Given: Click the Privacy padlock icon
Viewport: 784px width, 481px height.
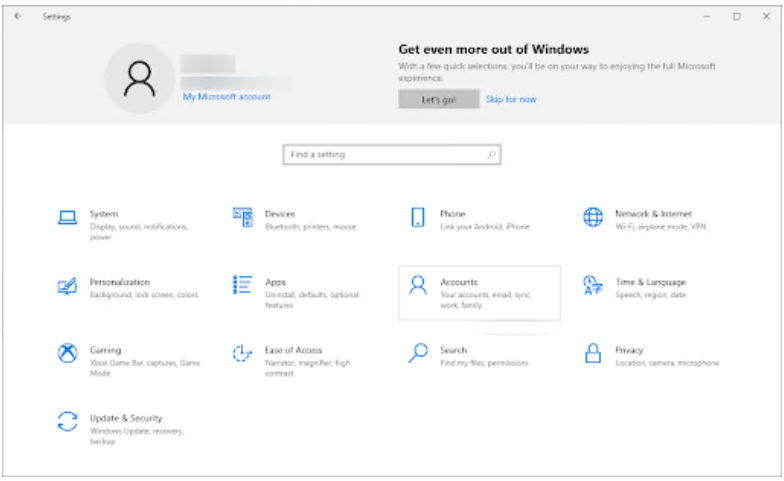Looking at the screenshot, I should (593, 354).
